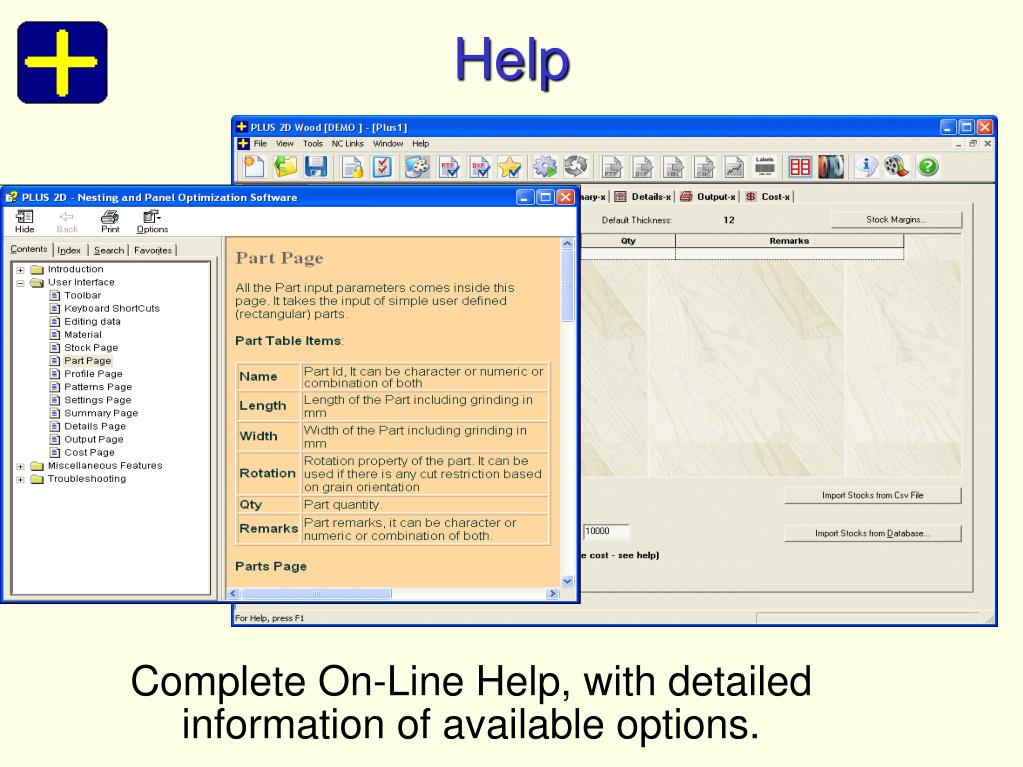Open the Output-x tab in PLUS 2D Wood

709,197
